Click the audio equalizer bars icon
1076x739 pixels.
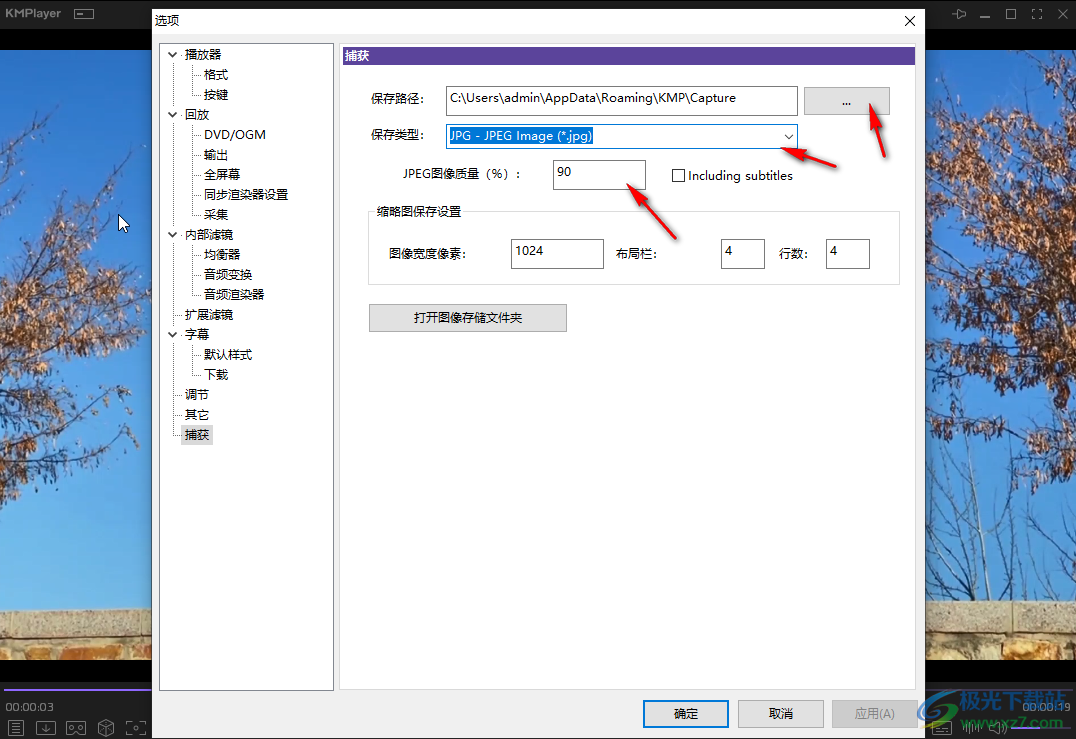pos(972,728)
